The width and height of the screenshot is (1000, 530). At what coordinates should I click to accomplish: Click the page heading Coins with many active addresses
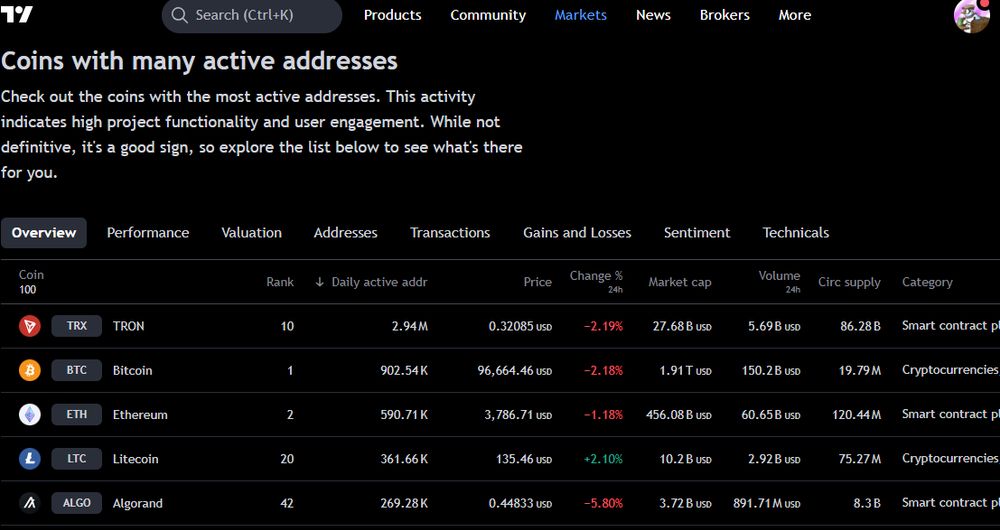point(199,61)
